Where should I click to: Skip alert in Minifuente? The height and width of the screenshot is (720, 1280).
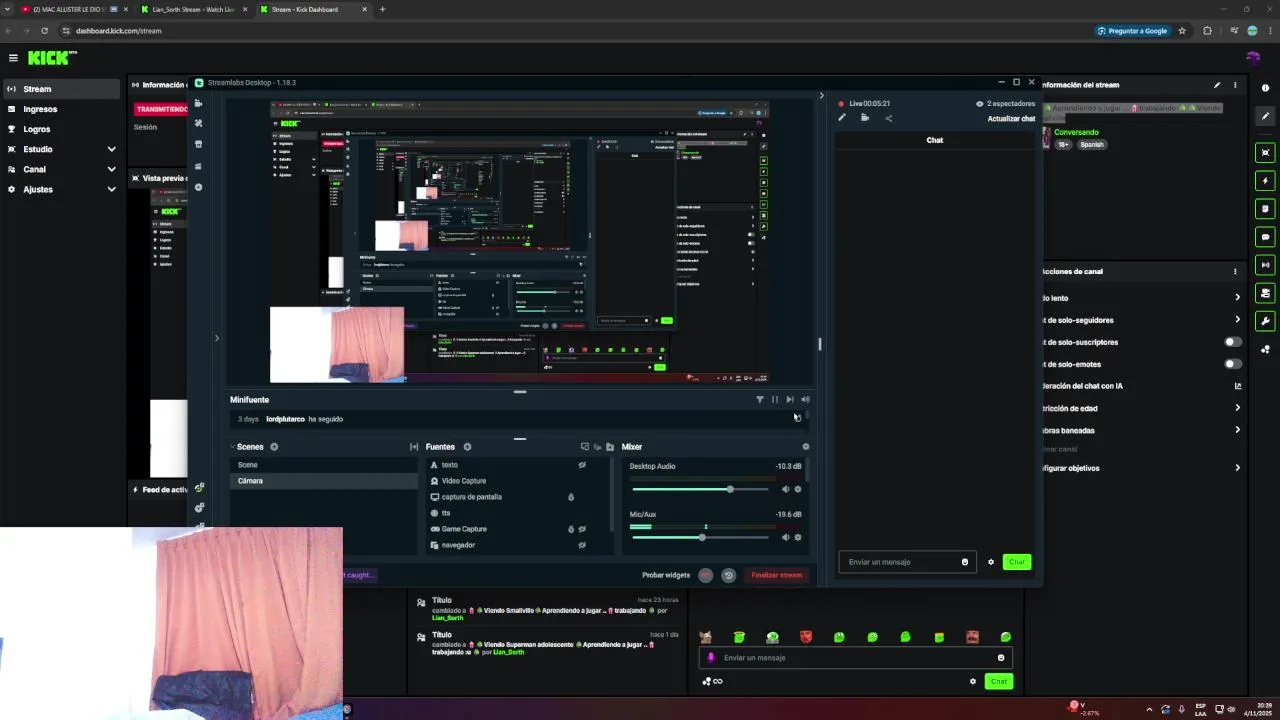click(790, 399)
